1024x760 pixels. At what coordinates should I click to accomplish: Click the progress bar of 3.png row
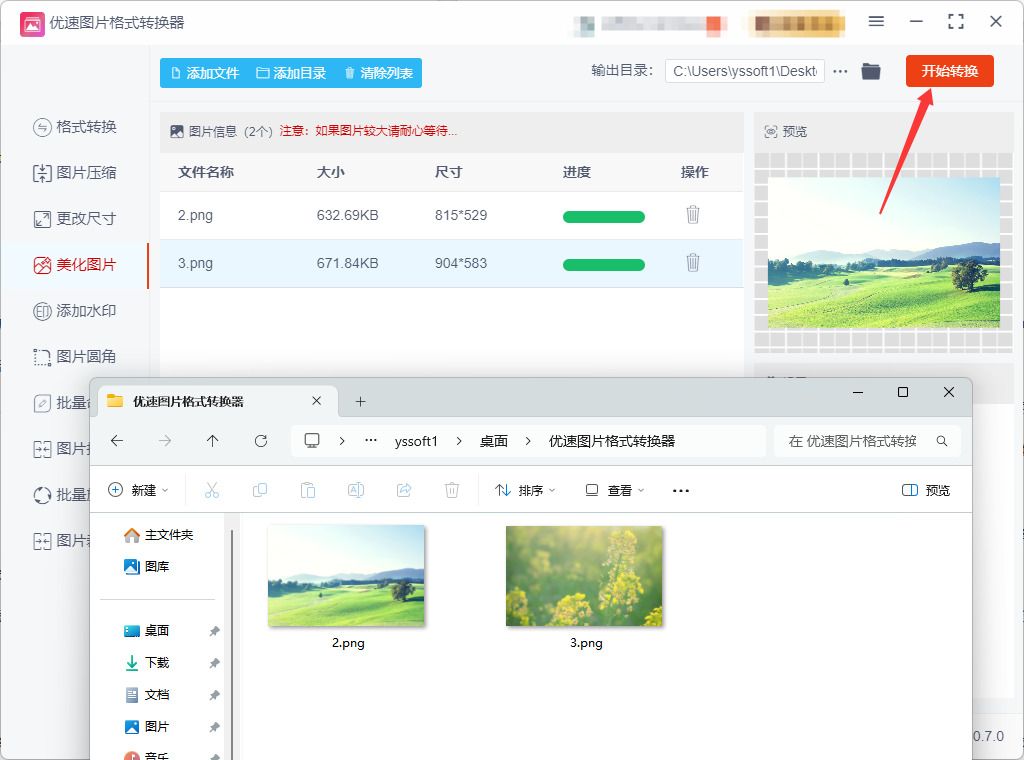pos(604,264)
